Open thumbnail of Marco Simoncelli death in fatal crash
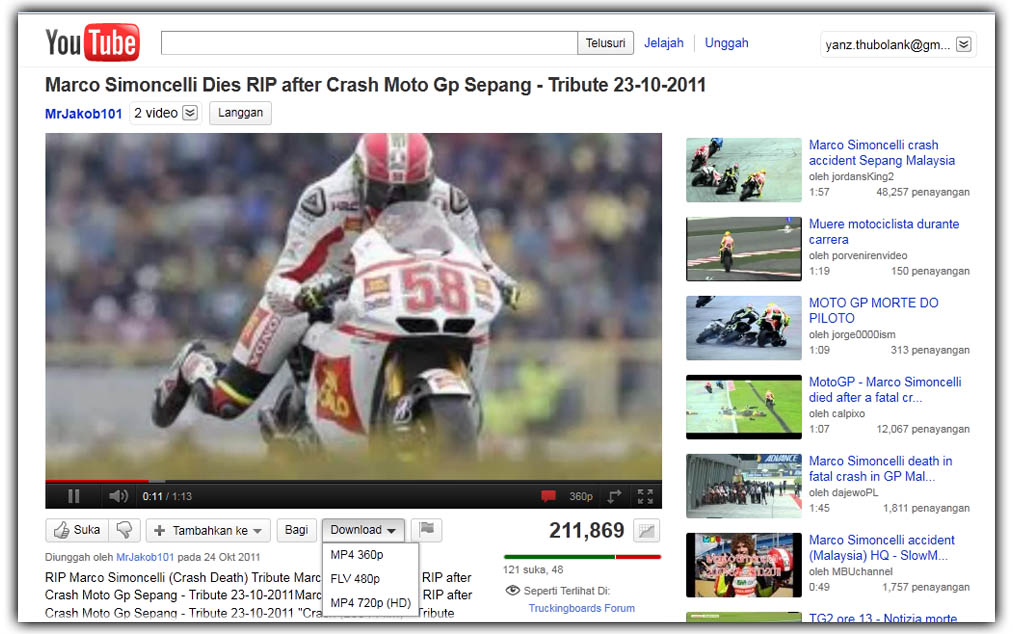The height and width of the screenshot is (634, 1013). point(744,486)
